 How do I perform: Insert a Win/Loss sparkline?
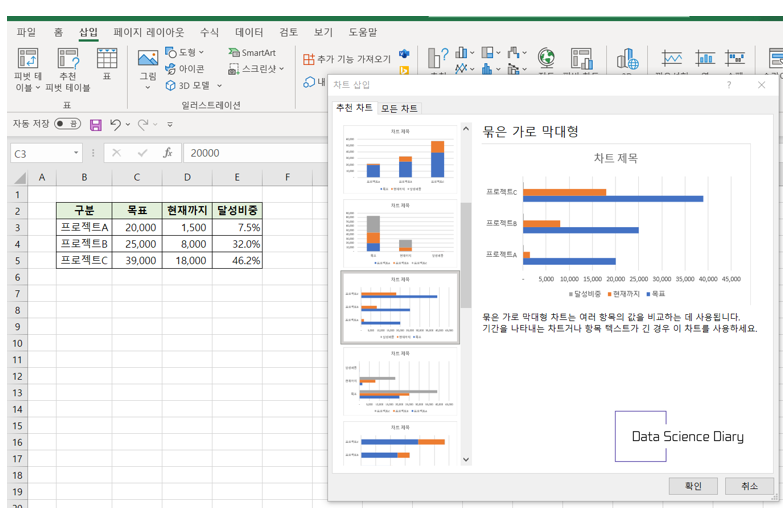click(x=735, y=58)
